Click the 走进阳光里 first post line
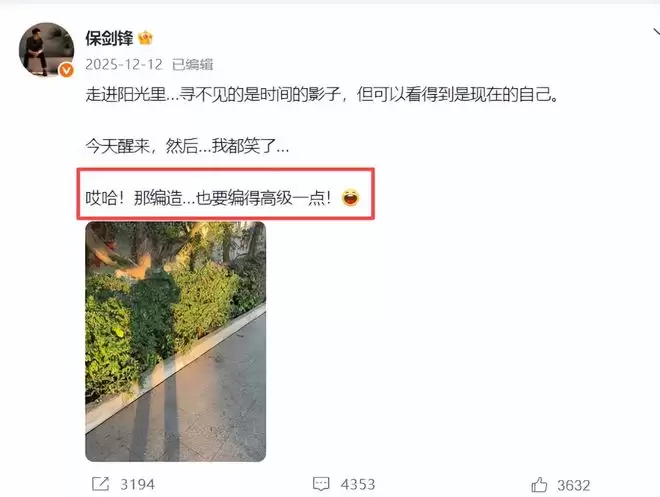The height and width of the screenshot is (497, 660). pos(322,94)
